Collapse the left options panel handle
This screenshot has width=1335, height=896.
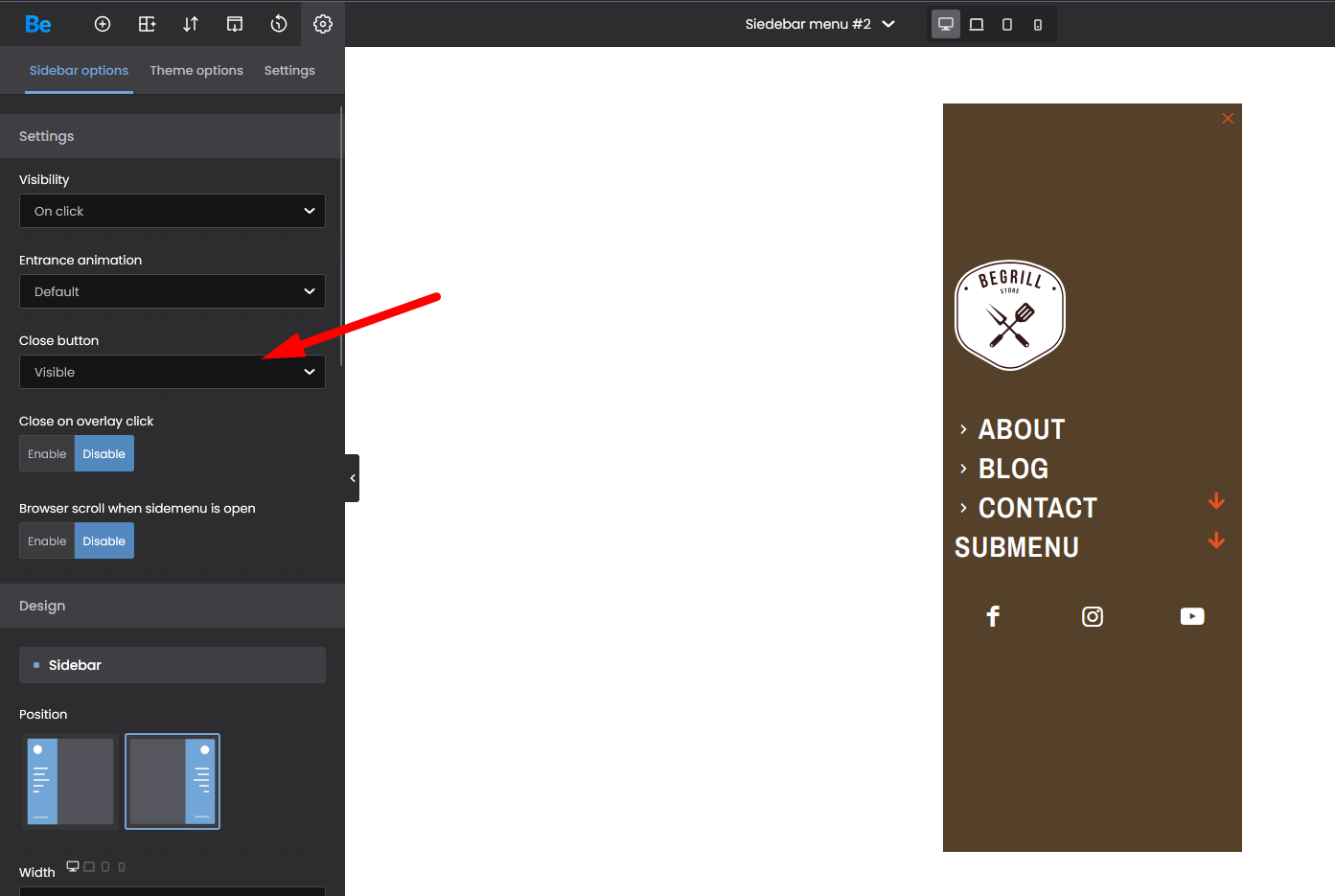tap(352, 478)
